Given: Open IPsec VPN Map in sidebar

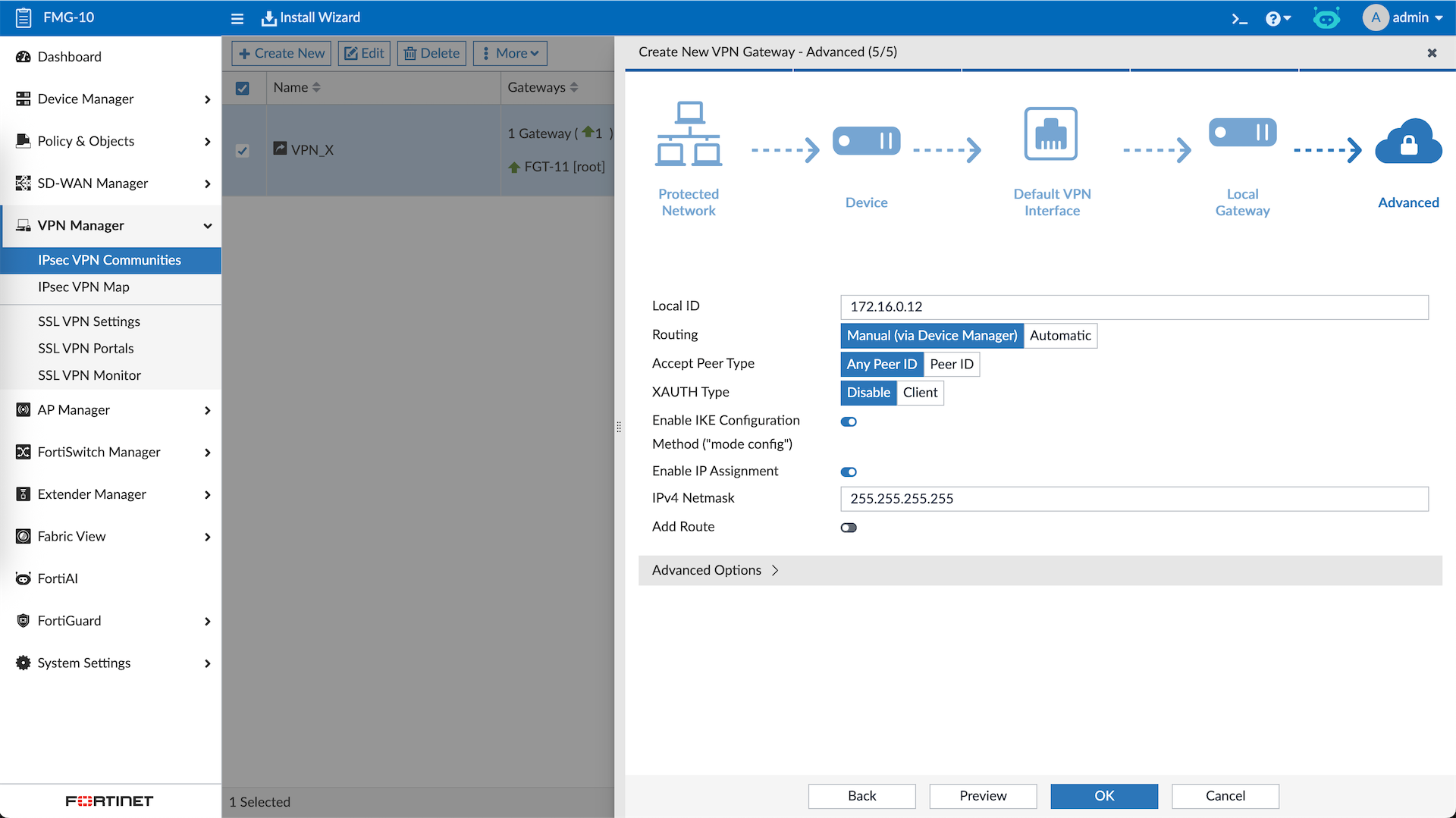Looking at the screenshot, I should click(x=83, y=287).
